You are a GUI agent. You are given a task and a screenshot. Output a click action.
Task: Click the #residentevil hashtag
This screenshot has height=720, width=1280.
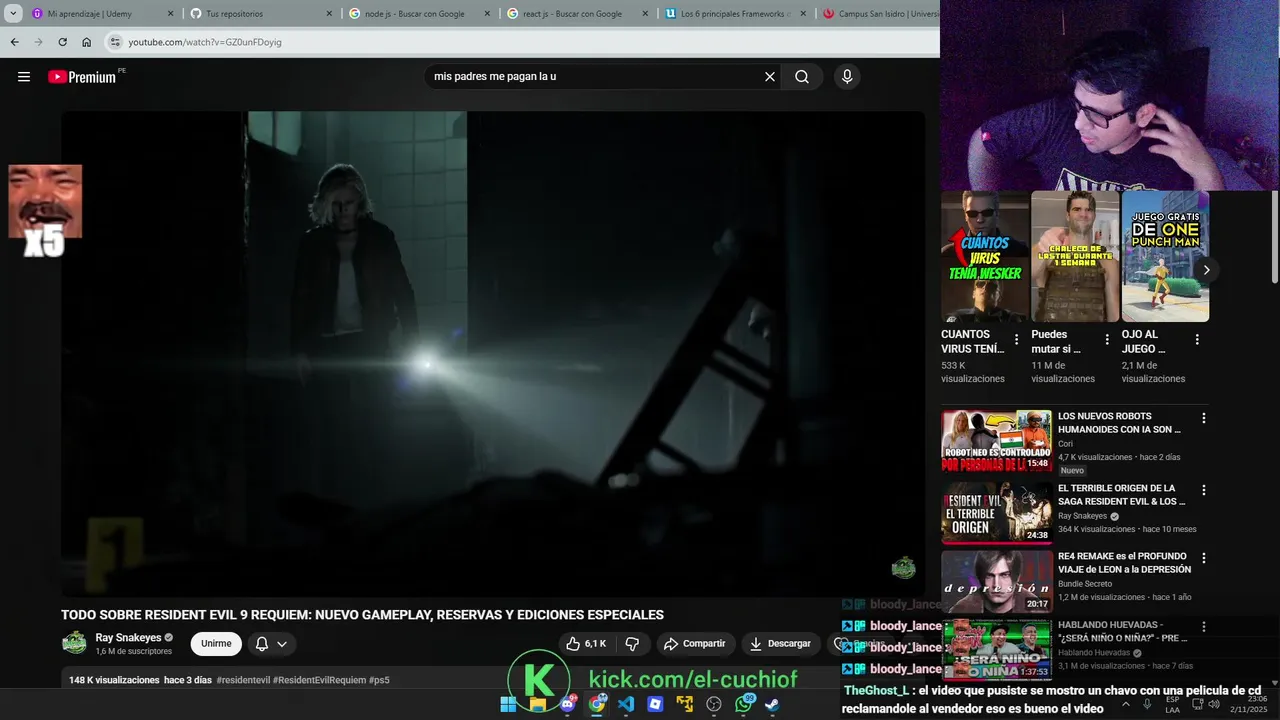(x=243, y=680)
